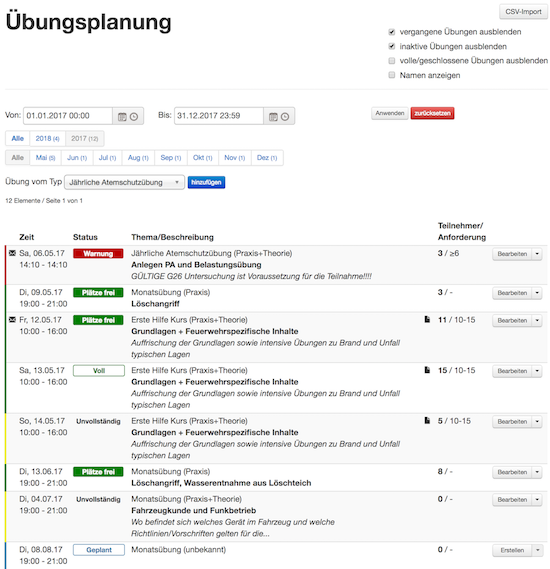The height and width of the screenshot is (569, 550).
Task: Click Erstellen for the 08.08.17 exercise
Action: pos(512,550)
